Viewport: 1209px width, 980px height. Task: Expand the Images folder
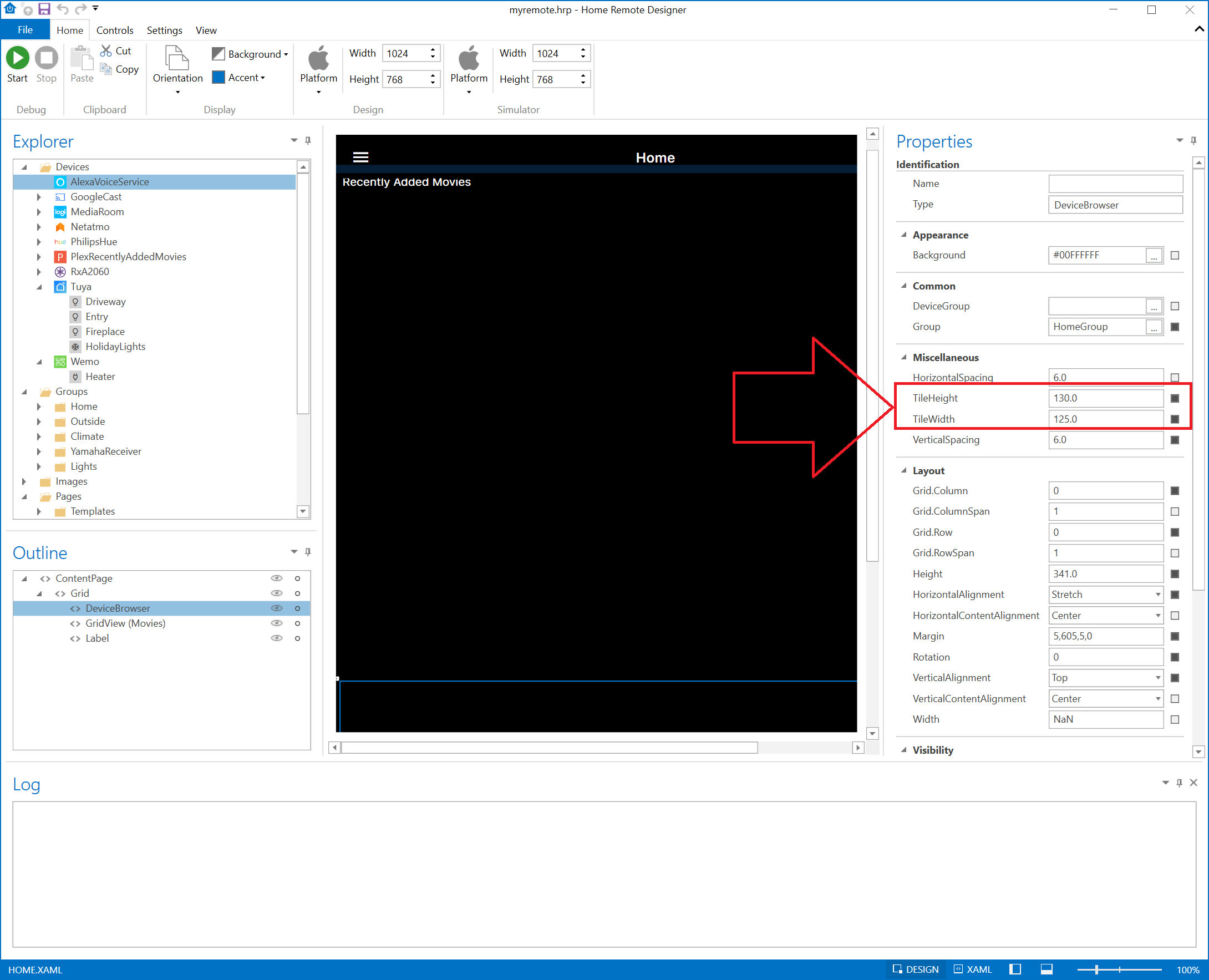pos(24,481)
